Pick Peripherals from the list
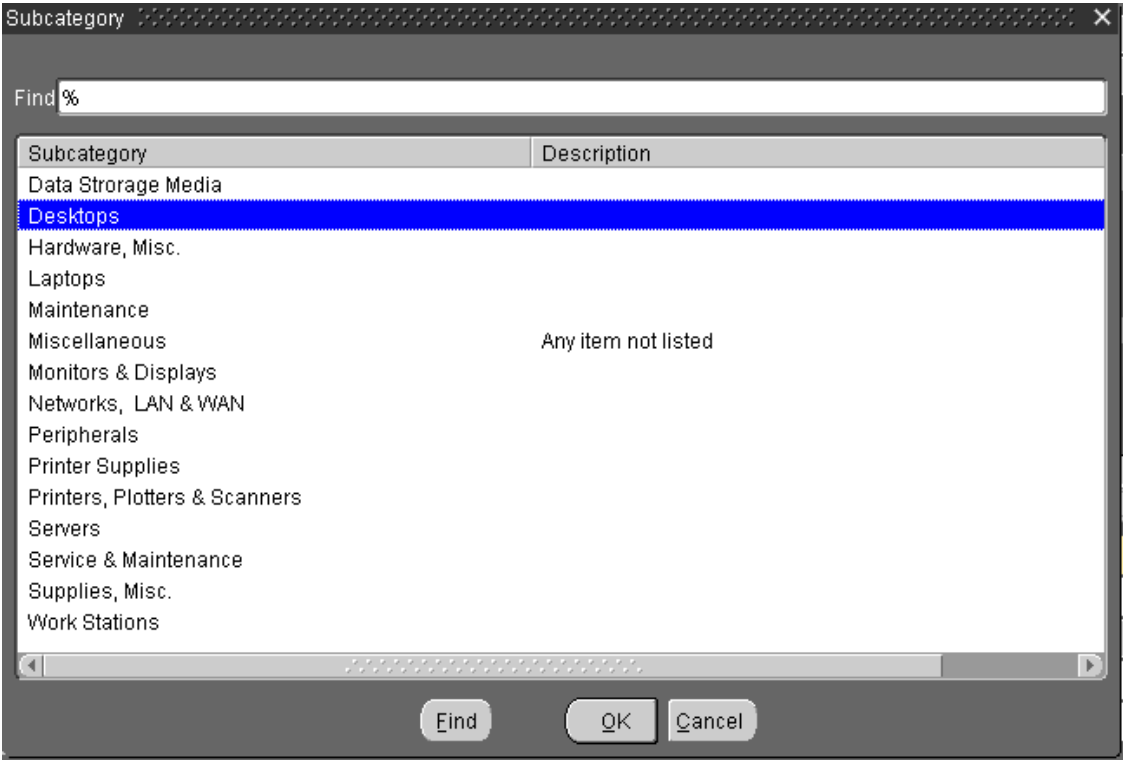Viewport: 1123px width, 762px height. (x=83, y=435)
